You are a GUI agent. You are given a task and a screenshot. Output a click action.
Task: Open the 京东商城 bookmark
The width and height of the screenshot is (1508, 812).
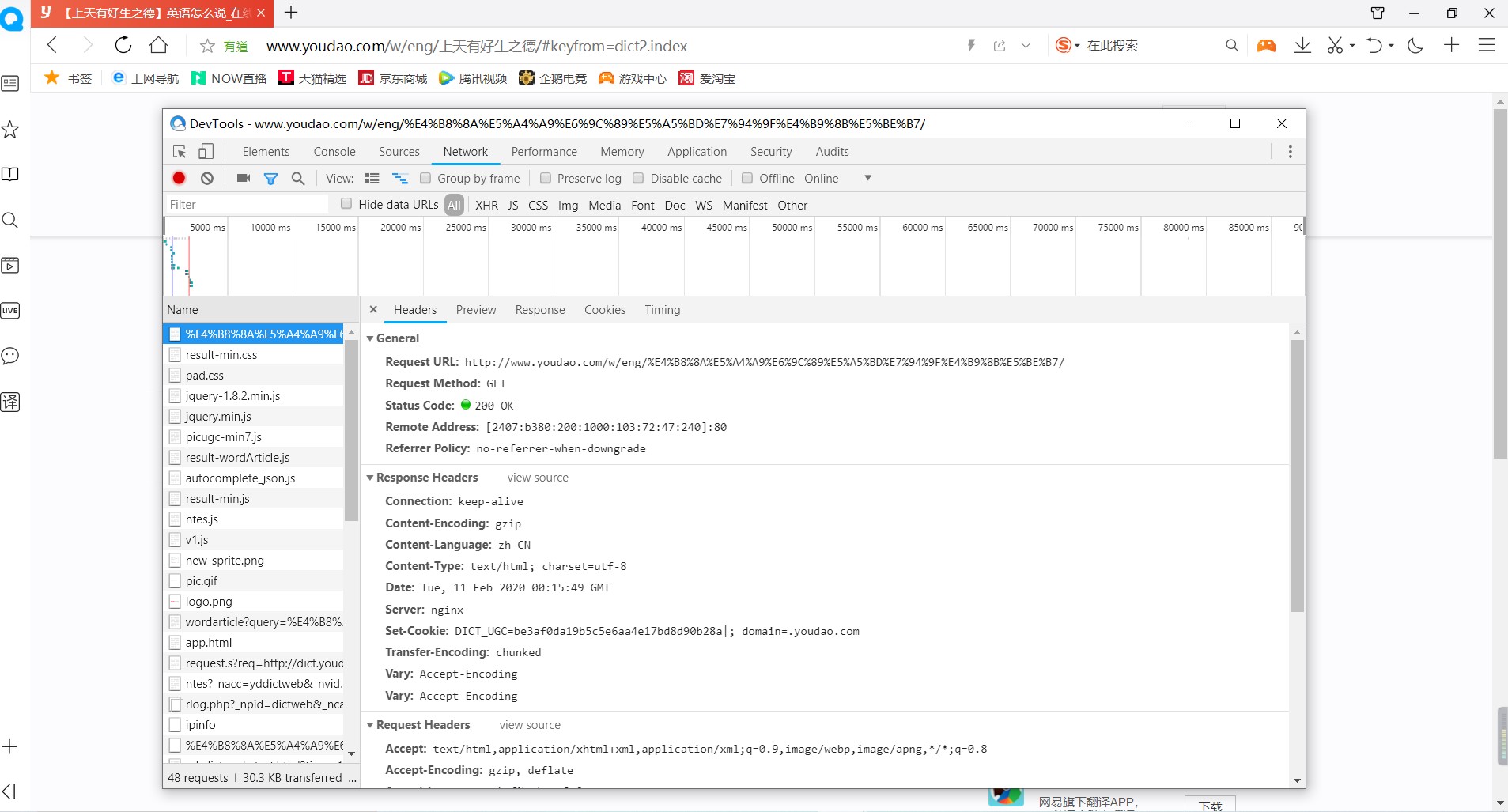click(393, 78)
